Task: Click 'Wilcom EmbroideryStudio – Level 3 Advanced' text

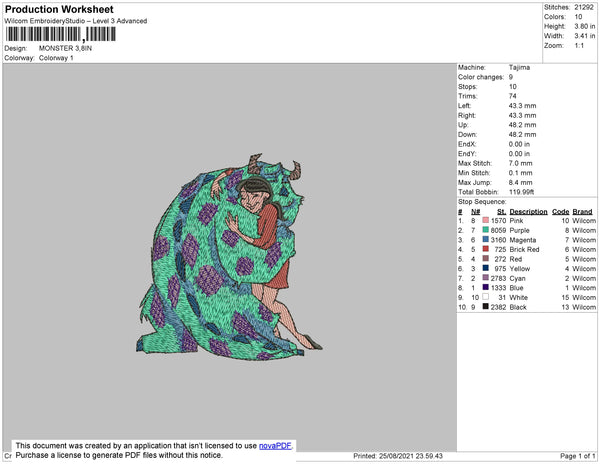Action: 76,21
